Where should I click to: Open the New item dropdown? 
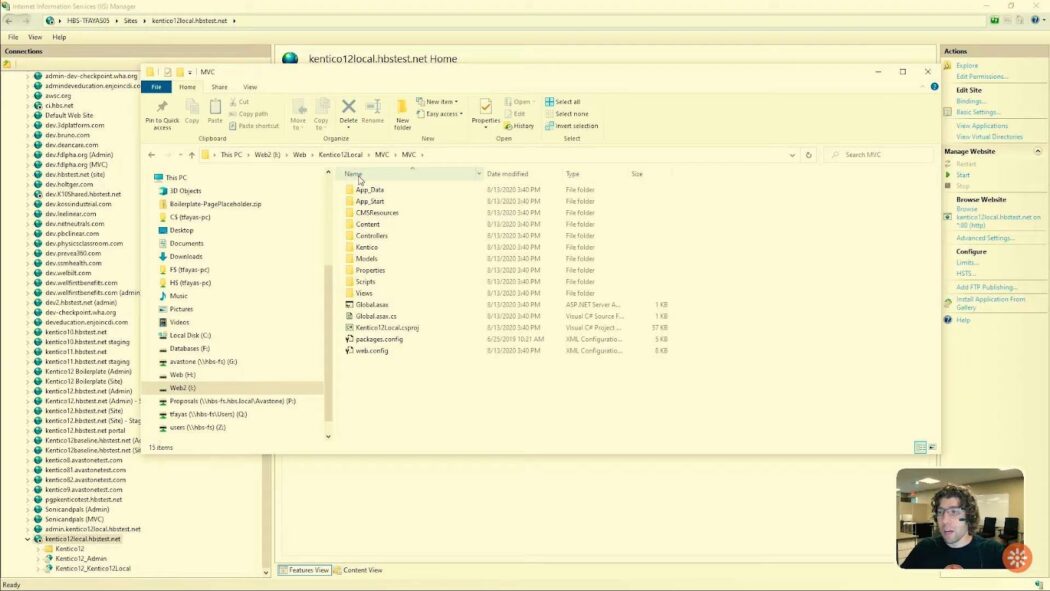pyautogui.click(x=437, y=102)
